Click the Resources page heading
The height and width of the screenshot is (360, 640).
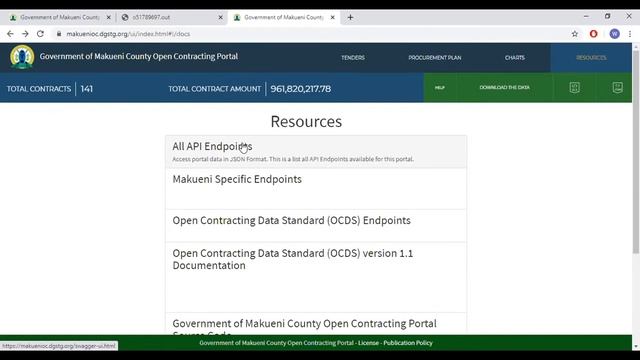[306, 121]
